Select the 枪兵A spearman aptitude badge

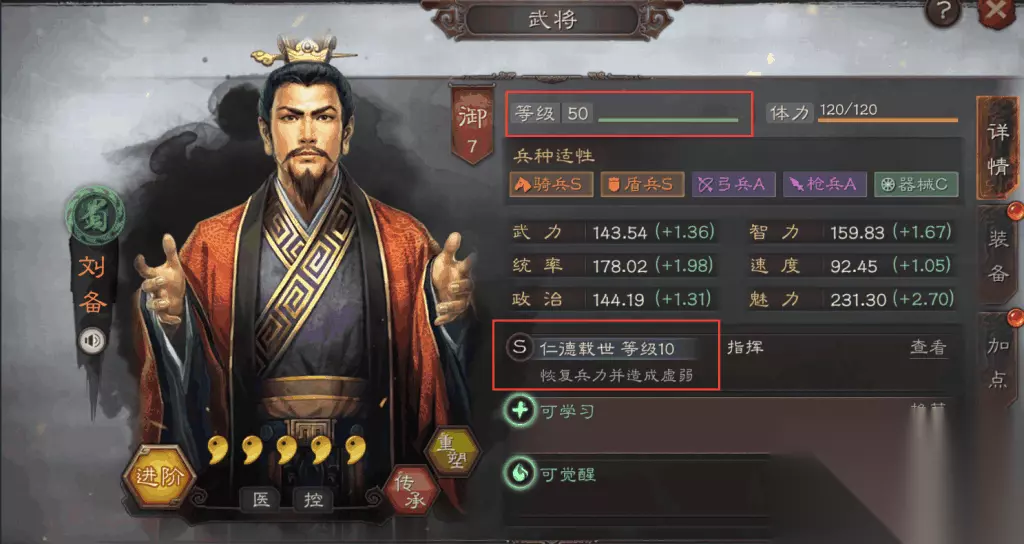tap(825, 185)
